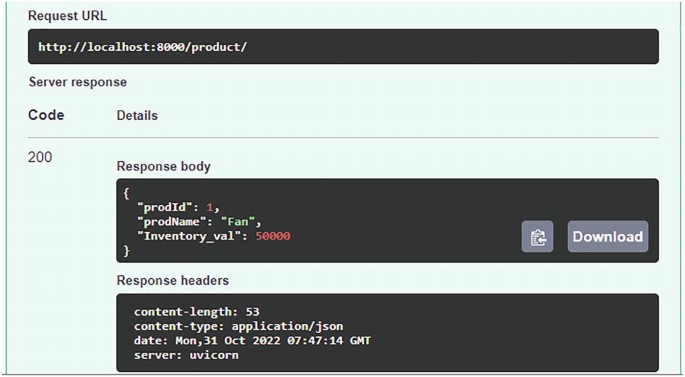Click the Response headers label
This screenshot has height=377, width=685.
coord(173,280)
